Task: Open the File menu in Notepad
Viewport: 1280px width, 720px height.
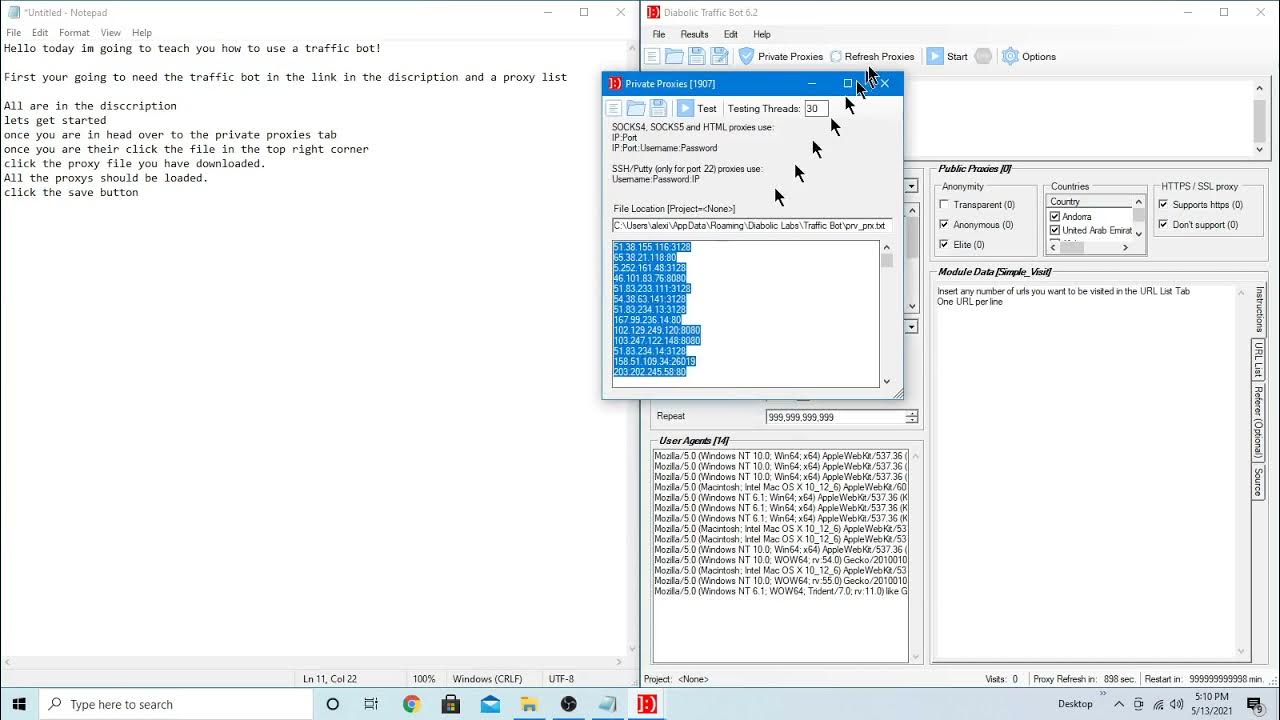Action: coord(13,33)
